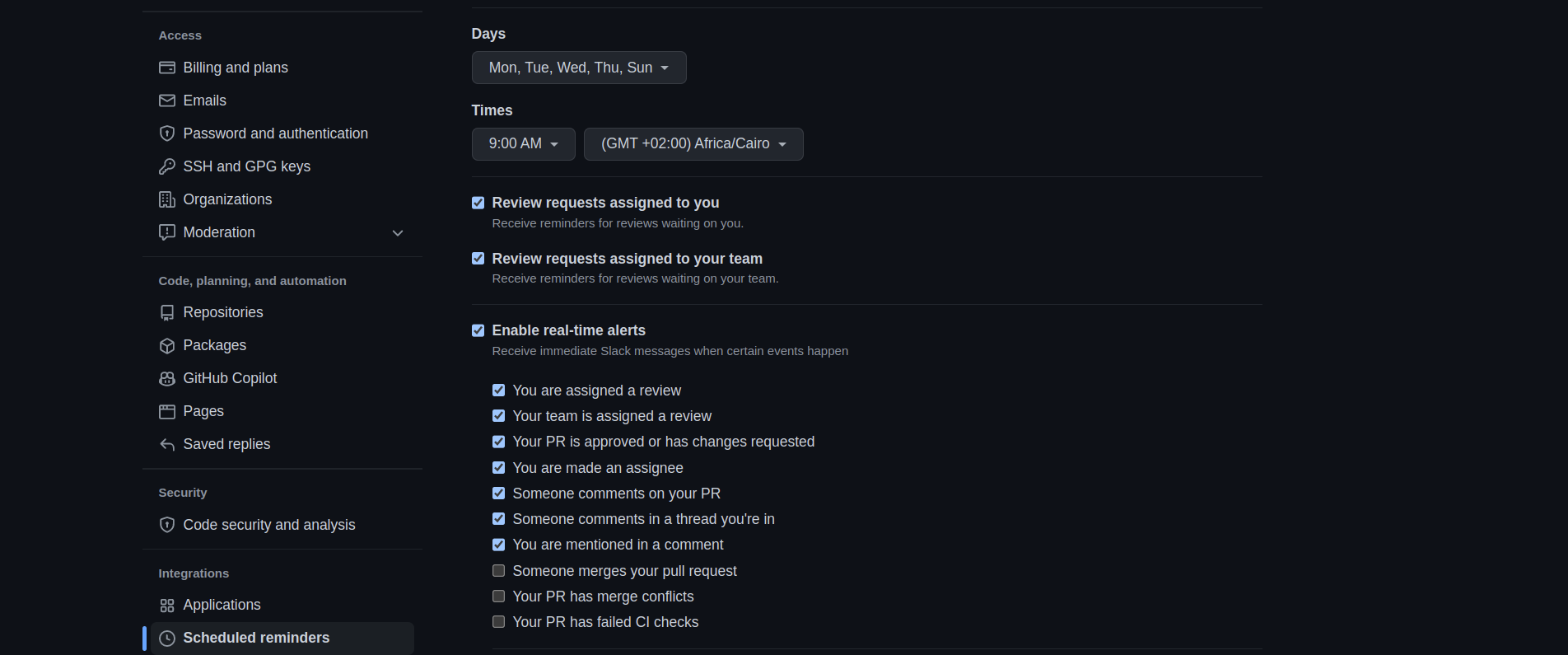
Task: Enable Someone merges your pull request
Action: (499, 571)
